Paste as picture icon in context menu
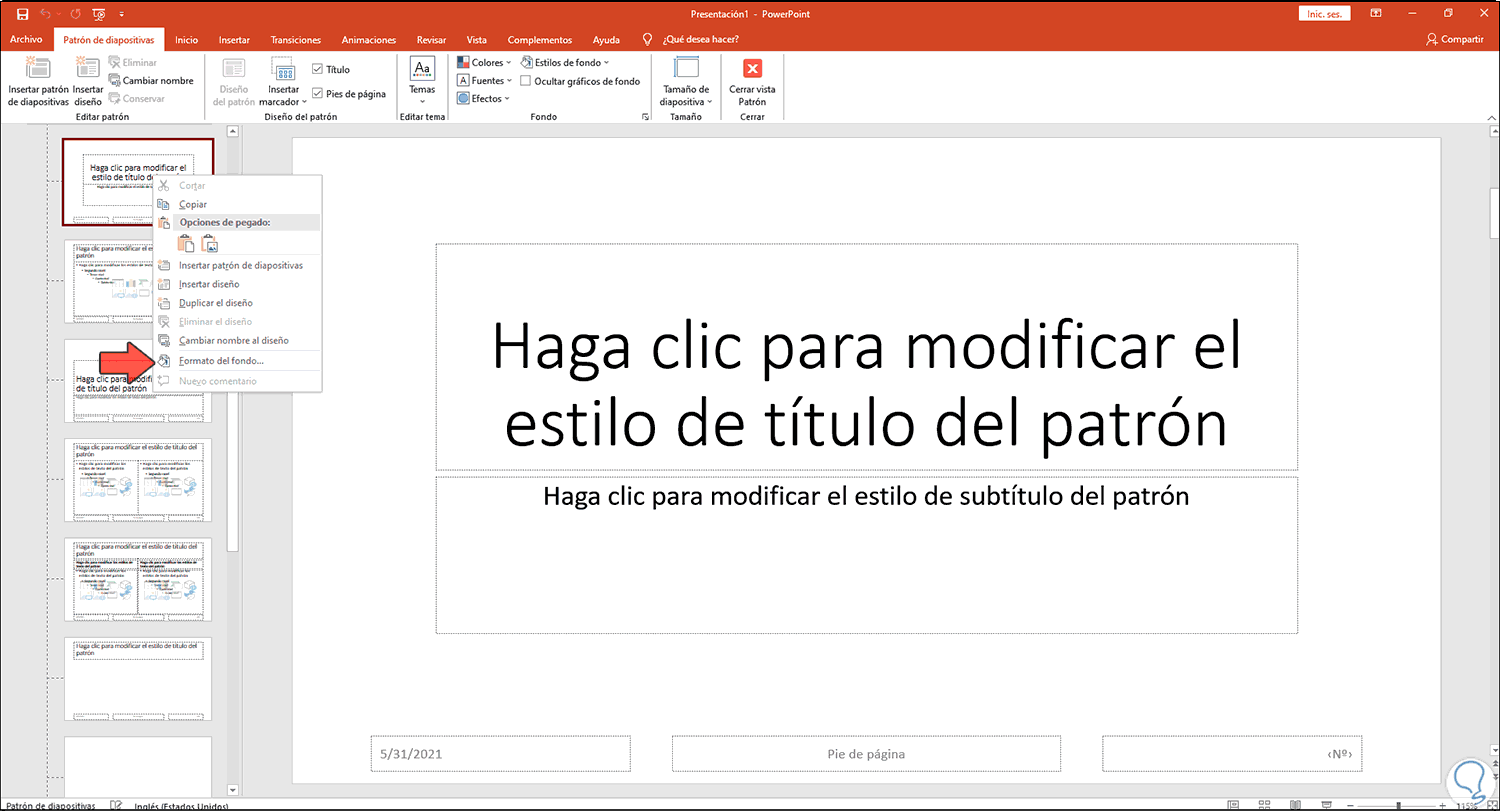This screenshot has height=811, width=1500. point(210,243)
